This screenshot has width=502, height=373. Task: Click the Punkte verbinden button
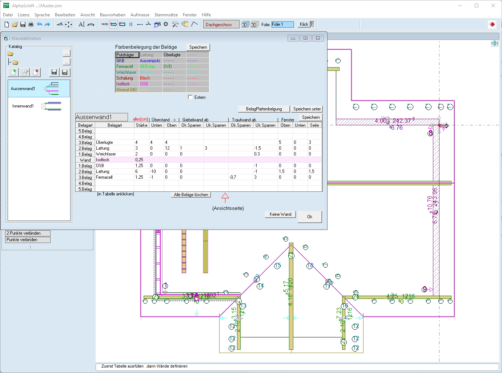(x=28, y=240)
